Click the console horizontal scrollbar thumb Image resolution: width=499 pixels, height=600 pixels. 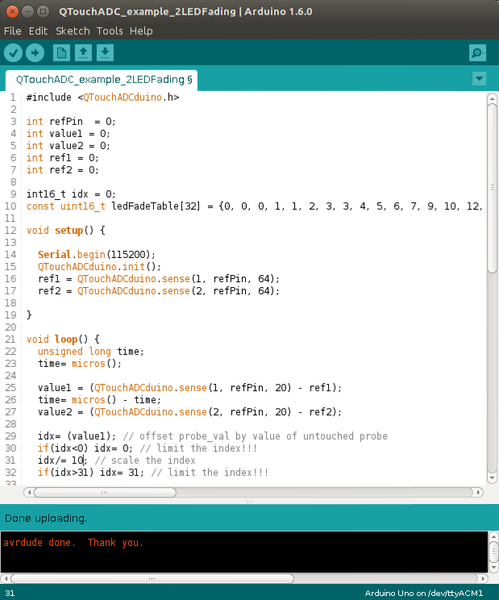[x=152, y=578]
